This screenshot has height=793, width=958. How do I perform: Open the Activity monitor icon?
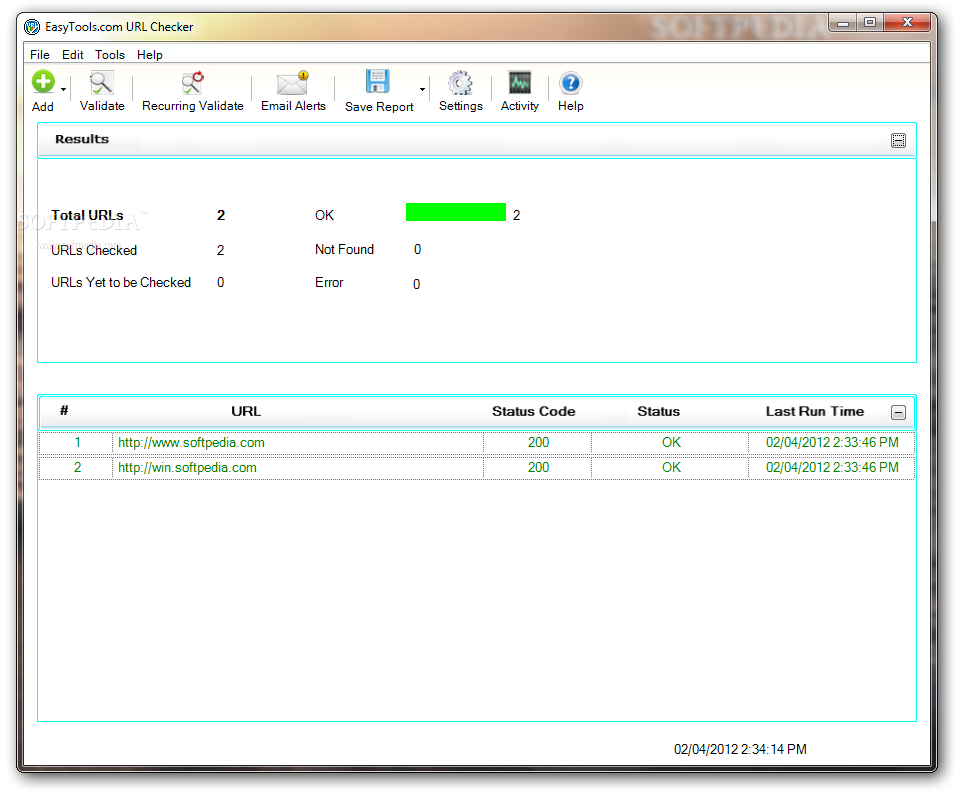(x=520, y=82)
